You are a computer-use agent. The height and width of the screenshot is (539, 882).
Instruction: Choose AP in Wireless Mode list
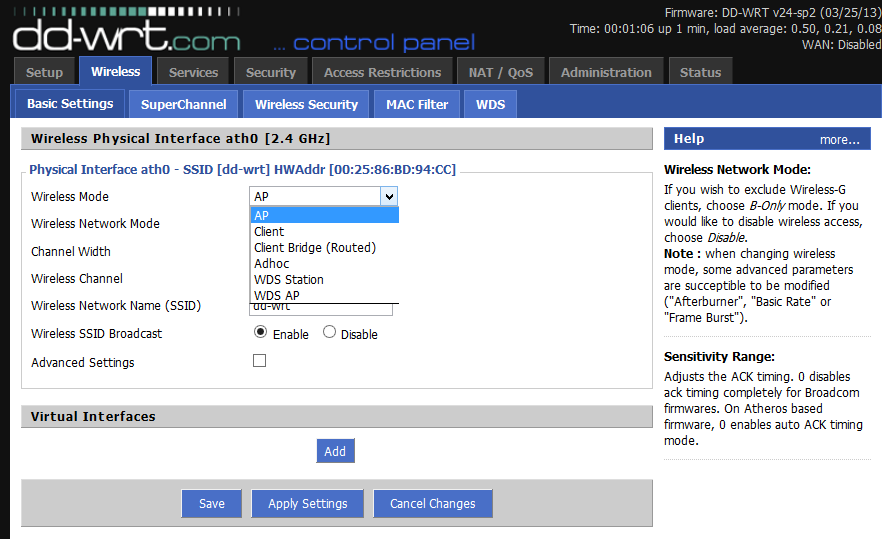point(325,215)
